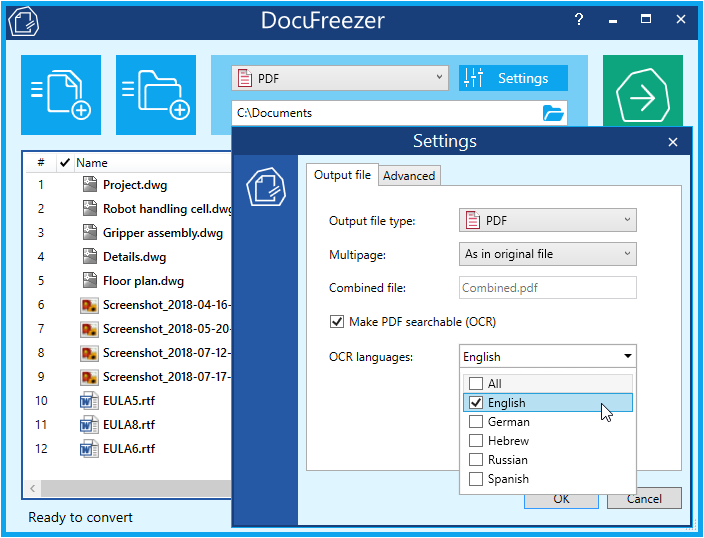Select the Floor plan.dwg file name
Image resolution: width=704 pixels, height=538 pixels.
click(x=144, y=281)
